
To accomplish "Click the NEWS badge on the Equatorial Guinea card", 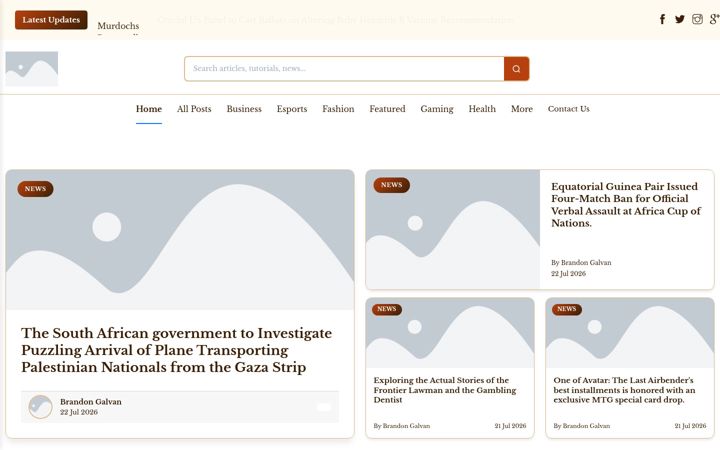I will point(392,185).
